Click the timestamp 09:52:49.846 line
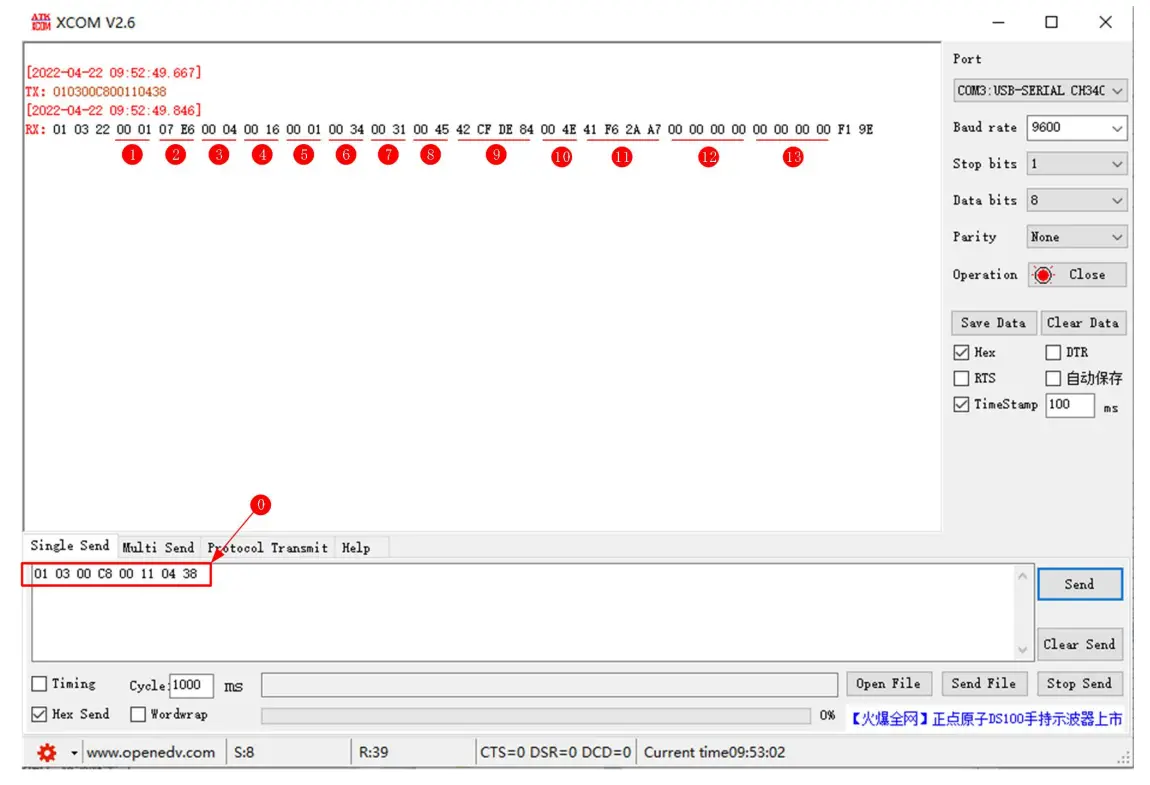The height and width of the screenshot is (785, 1150). coord(113,111)
